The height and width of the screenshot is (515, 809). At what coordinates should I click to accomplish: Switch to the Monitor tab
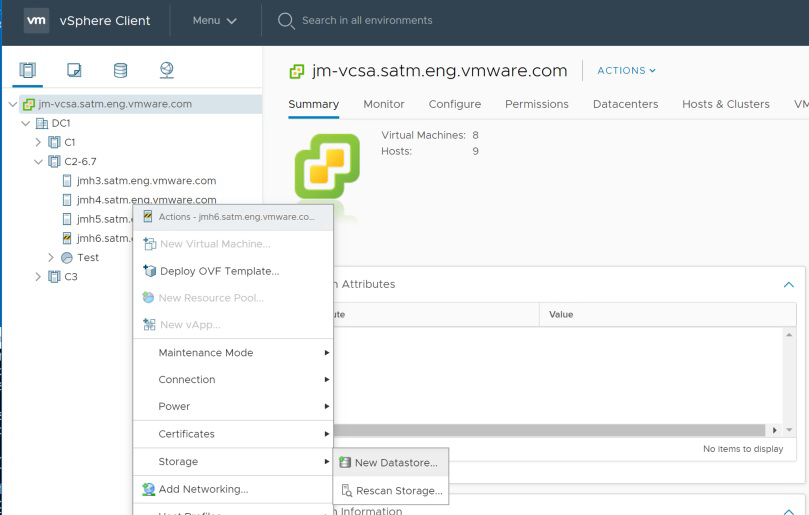tap(384, 104)
